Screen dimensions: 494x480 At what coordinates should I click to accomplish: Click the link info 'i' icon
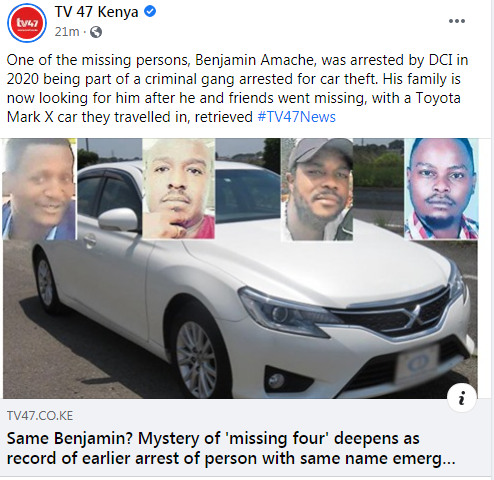click(462, 398)
